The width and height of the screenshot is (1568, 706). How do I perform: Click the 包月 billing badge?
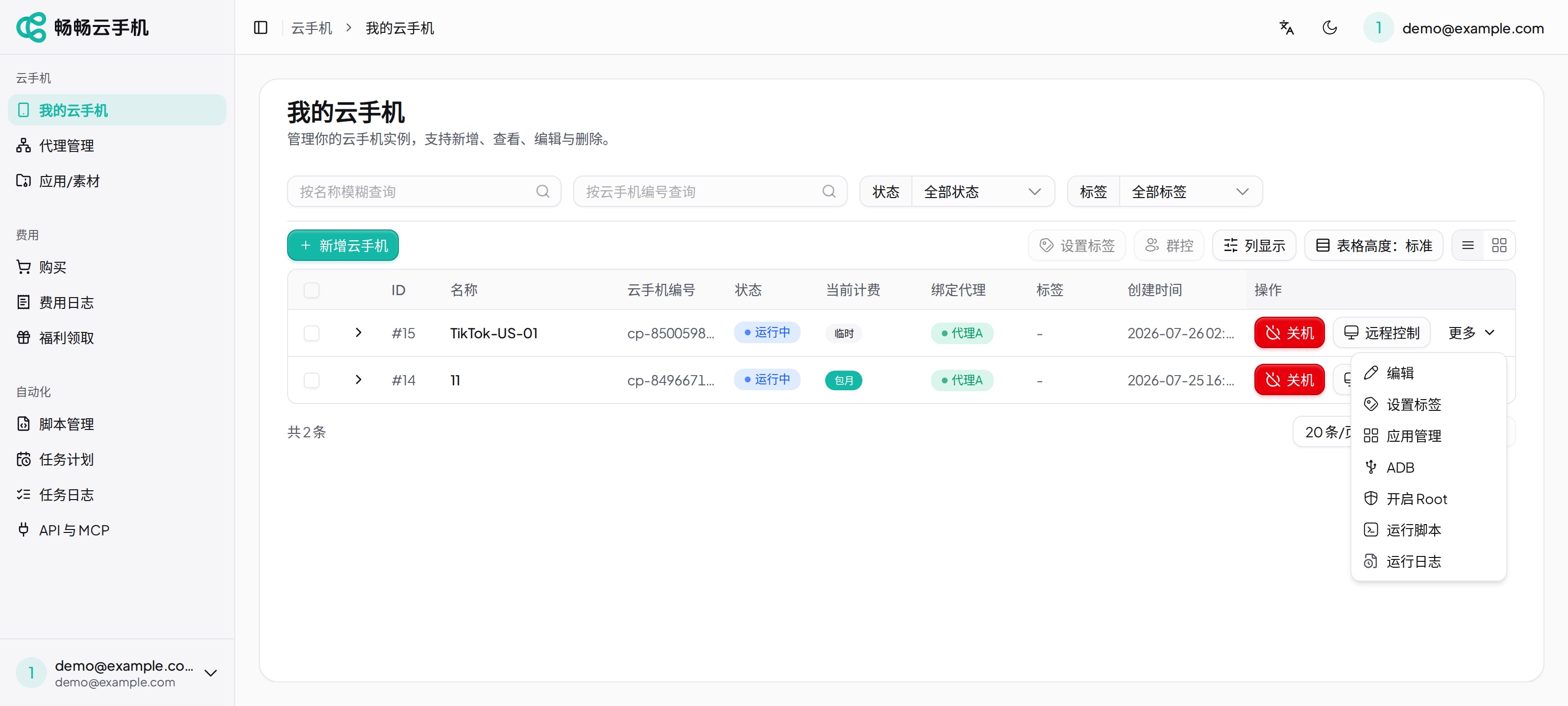[x=844, y=380]
